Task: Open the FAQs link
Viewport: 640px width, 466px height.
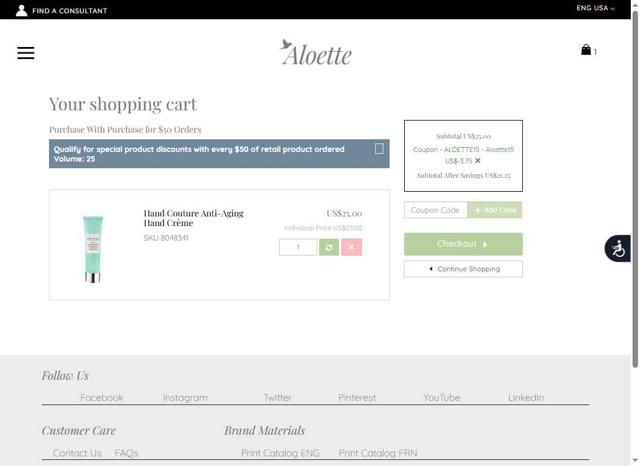Action: tap(126, 453)
